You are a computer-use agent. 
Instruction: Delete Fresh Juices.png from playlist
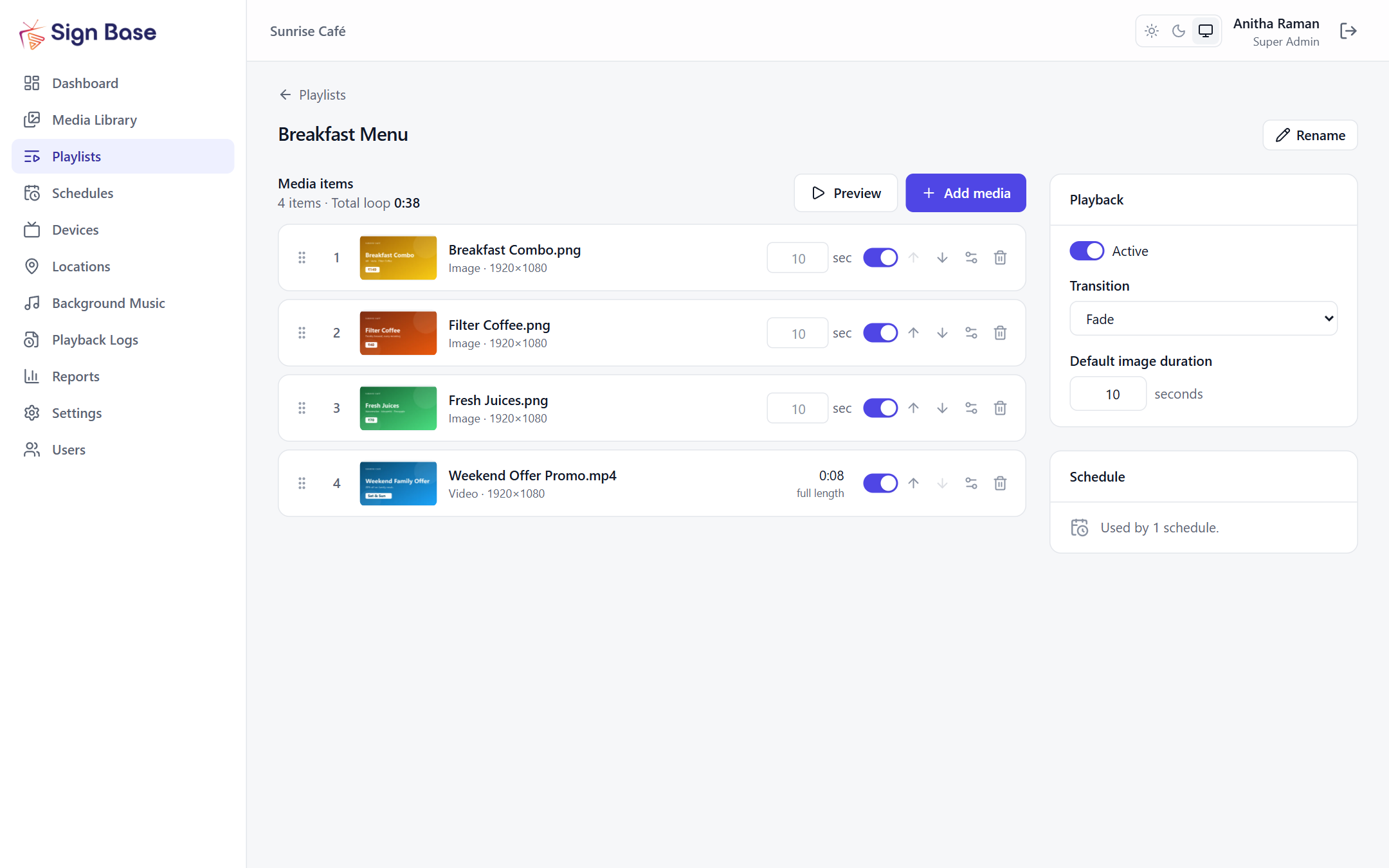tap(1000, 408)
